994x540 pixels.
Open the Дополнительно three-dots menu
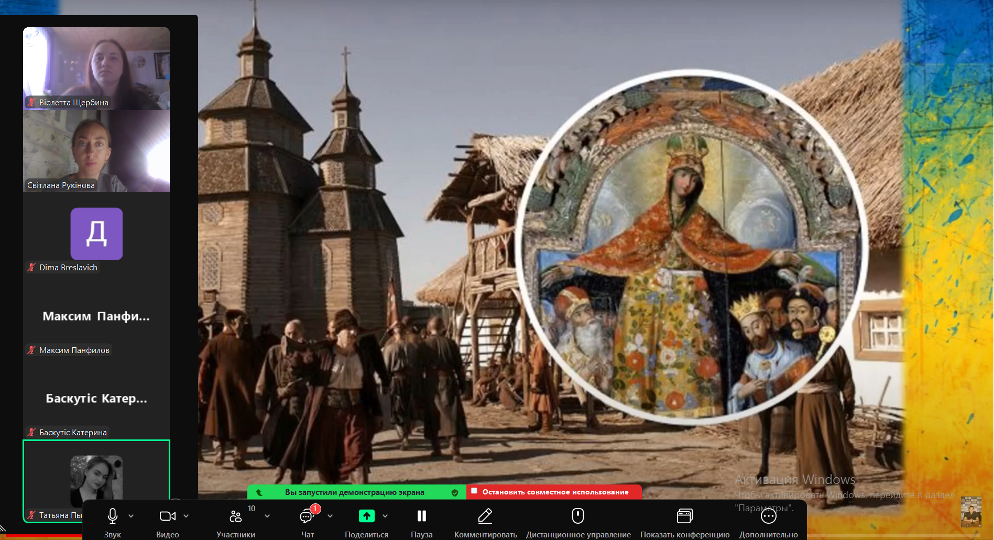click(x=768, y=516)
